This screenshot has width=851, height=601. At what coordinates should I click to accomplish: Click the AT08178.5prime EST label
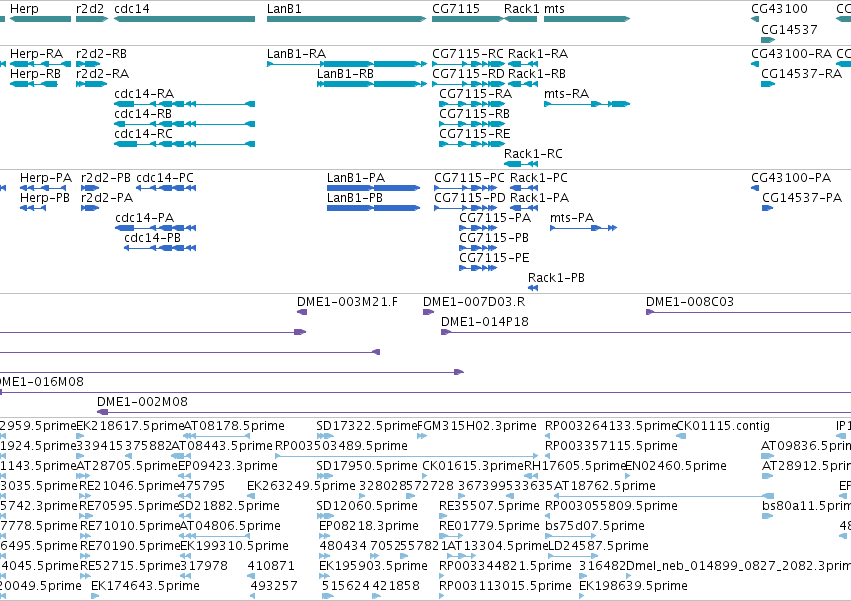pyautogui.click(x=234, y=426)
